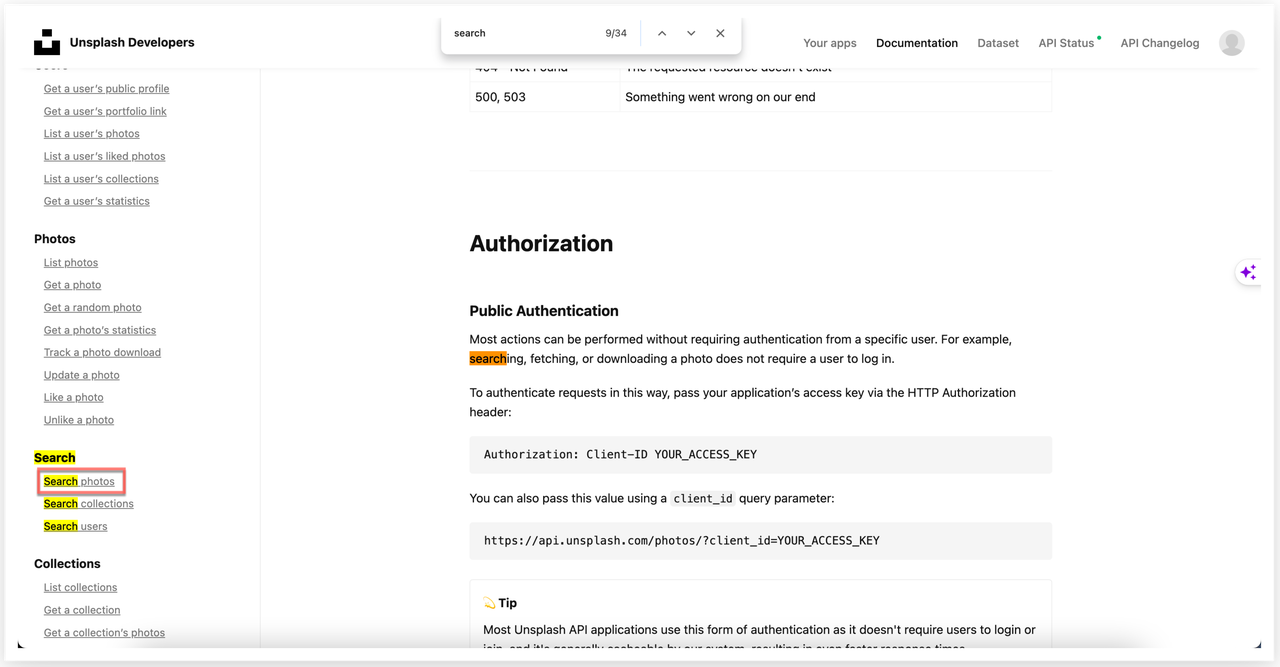Screen dimensions: 1280x667
Task: Open Search collections link
Action: pyautogui.click(x=88, y=504)
